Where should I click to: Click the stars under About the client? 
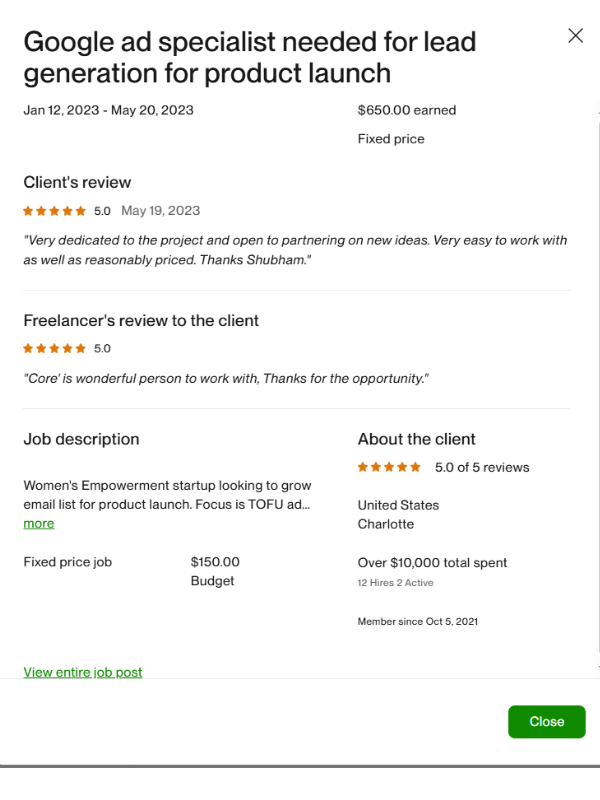click(390, 467)
